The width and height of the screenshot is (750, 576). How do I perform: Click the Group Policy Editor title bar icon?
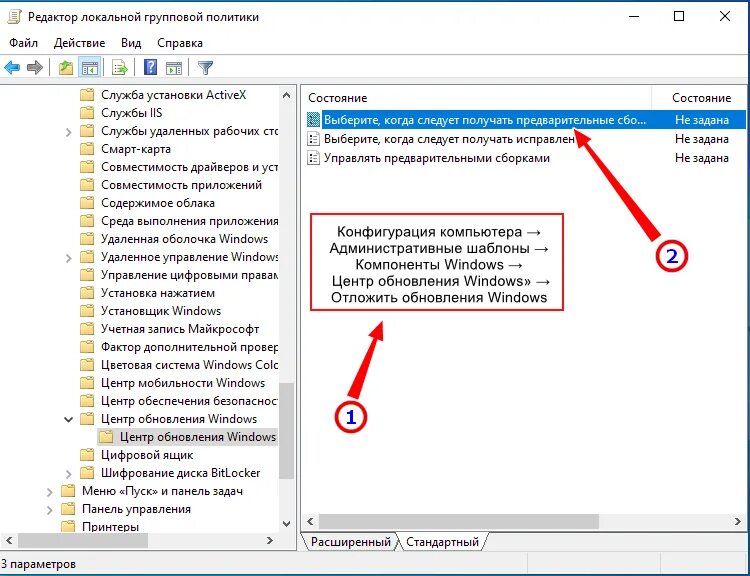pos(14,17)
